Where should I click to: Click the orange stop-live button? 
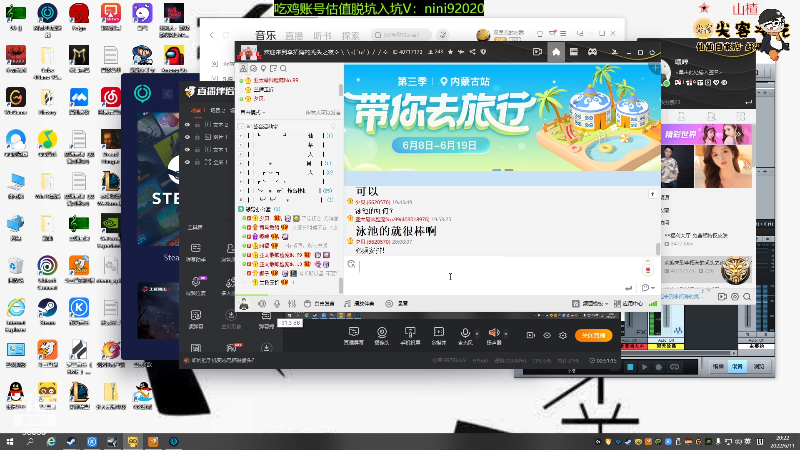(x=593, y=335)
